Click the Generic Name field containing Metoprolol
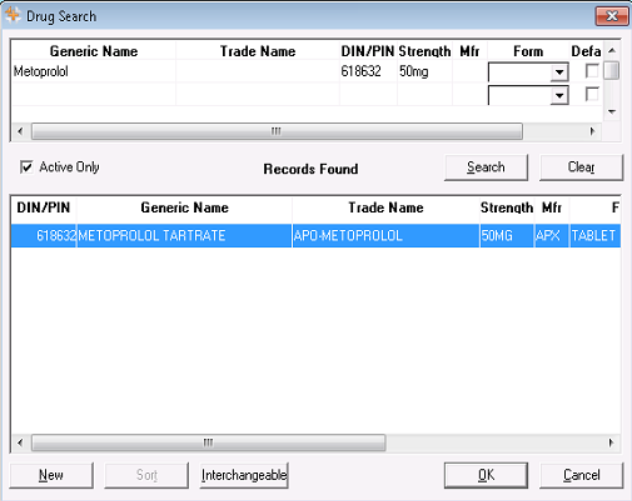This screenshot has width=632, height=501. [93, 72]
